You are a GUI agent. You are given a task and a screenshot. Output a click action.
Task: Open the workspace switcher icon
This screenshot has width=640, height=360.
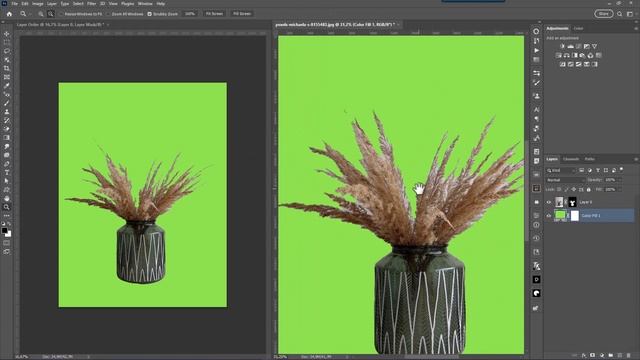pos(630,14)
